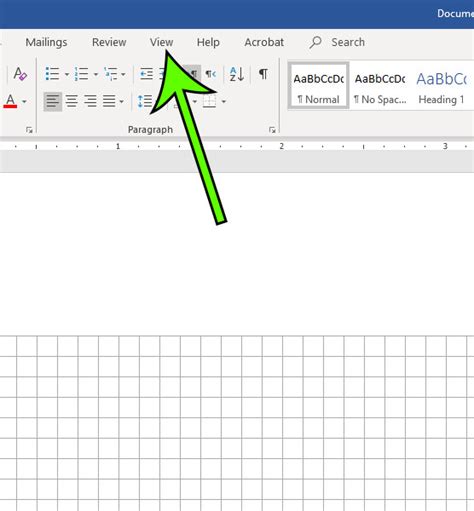Switch to the Review tab
The width and height of the screenshot is (474, 511).
pos(109,42)
